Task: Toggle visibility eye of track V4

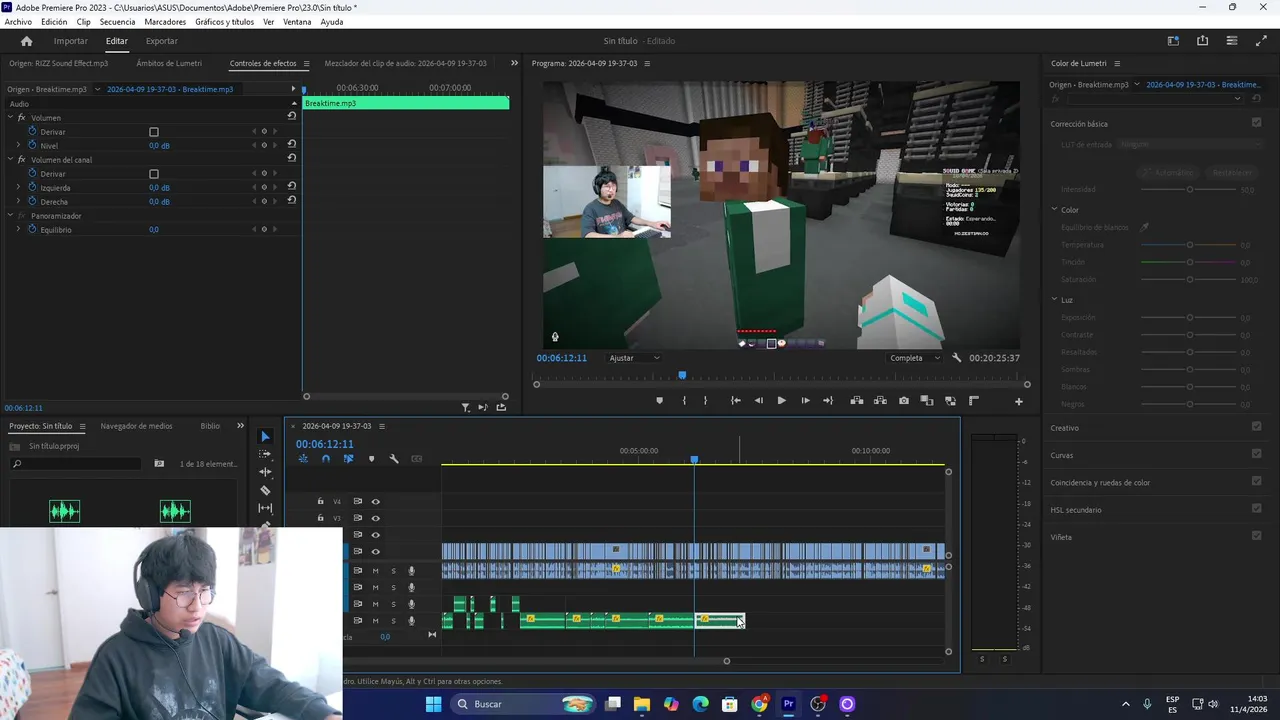Action: click(x=376, y=502)
